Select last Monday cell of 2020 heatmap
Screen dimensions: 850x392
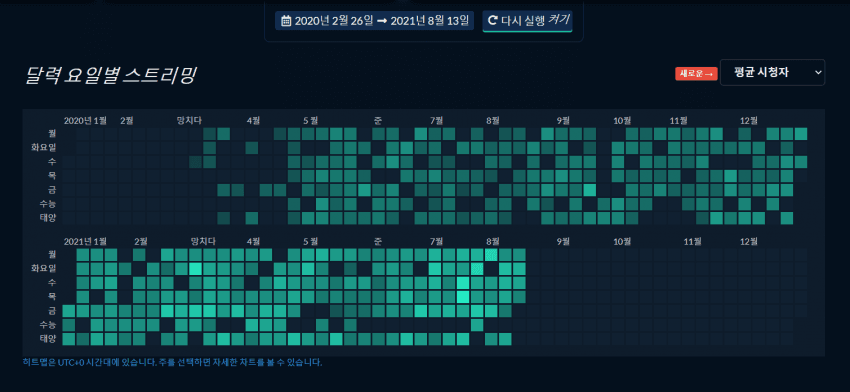pos(801,133)
